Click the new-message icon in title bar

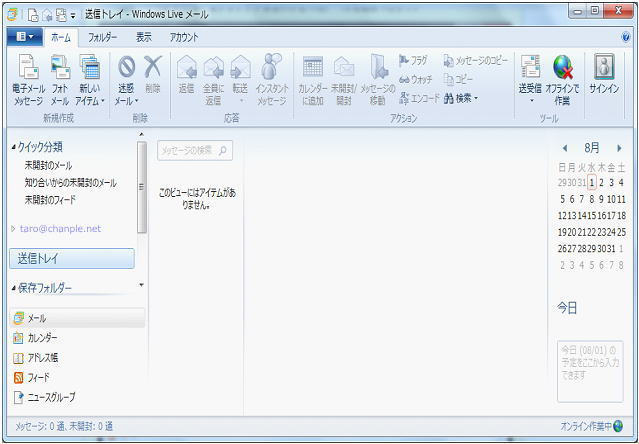pyautogui.click(x=34, y=15)
